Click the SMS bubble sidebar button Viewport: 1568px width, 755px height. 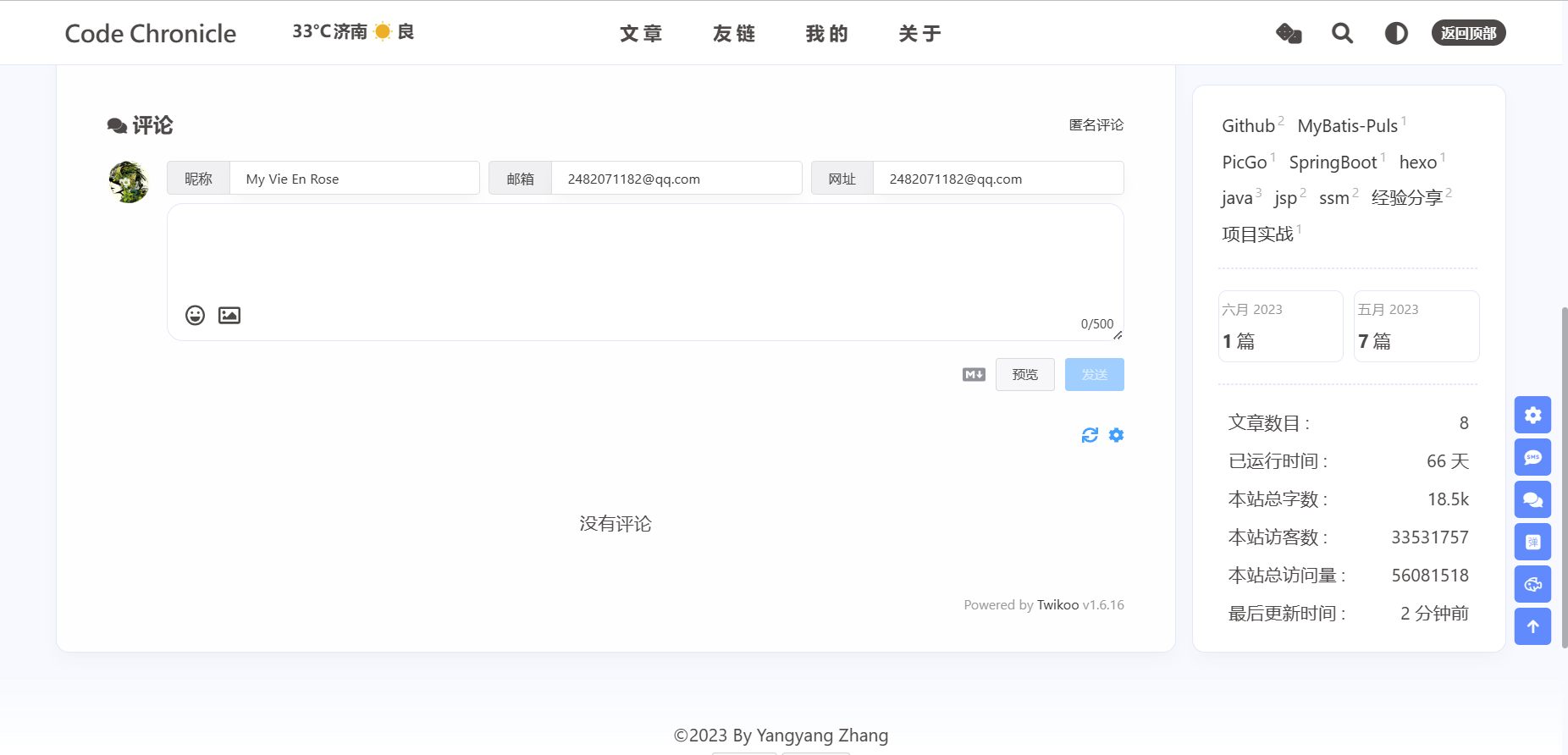tap(1532, 457)
